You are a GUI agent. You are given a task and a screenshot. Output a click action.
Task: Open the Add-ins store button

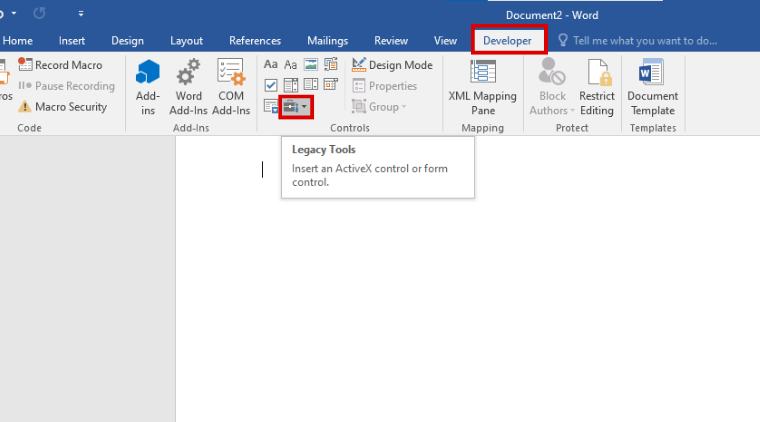[148, 87]
